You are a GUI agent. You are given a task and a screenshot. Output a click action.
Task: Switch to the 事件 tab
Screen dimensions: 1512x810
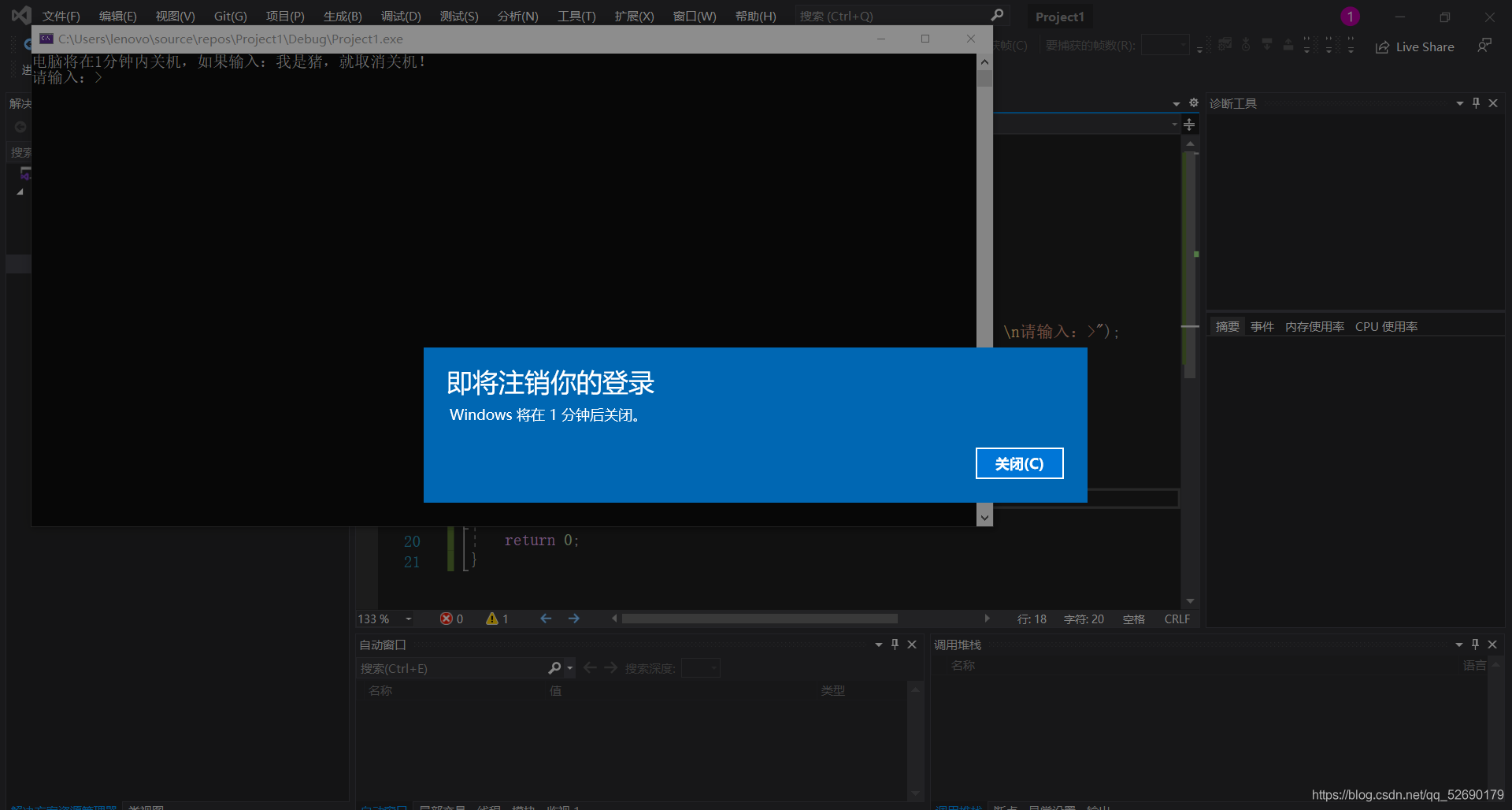(x=1262, y=326)
